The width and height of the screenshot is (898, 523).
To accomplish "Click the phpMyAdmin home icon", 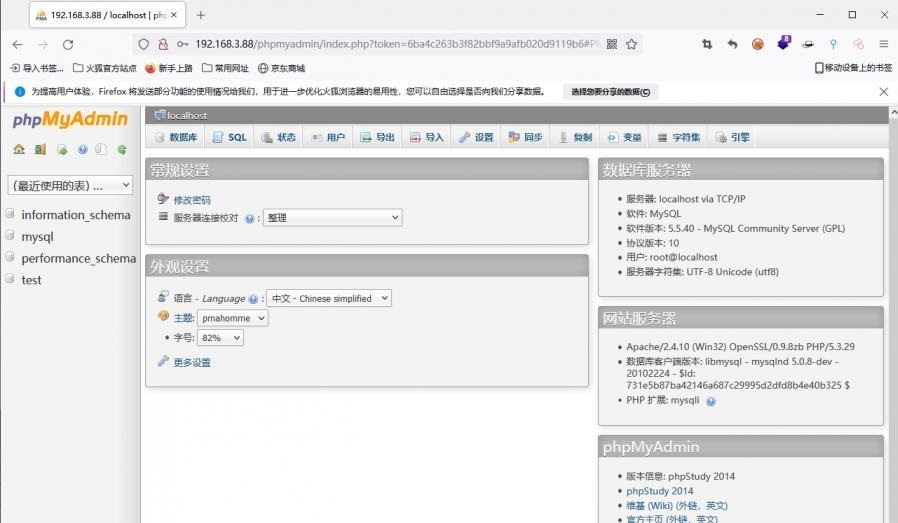I will tap(19, 150).
